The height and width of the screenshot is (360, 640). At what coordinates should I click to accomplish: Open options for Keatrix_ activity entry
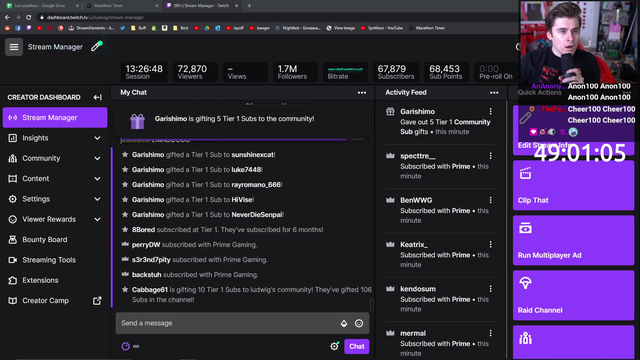tap(490, 244)
